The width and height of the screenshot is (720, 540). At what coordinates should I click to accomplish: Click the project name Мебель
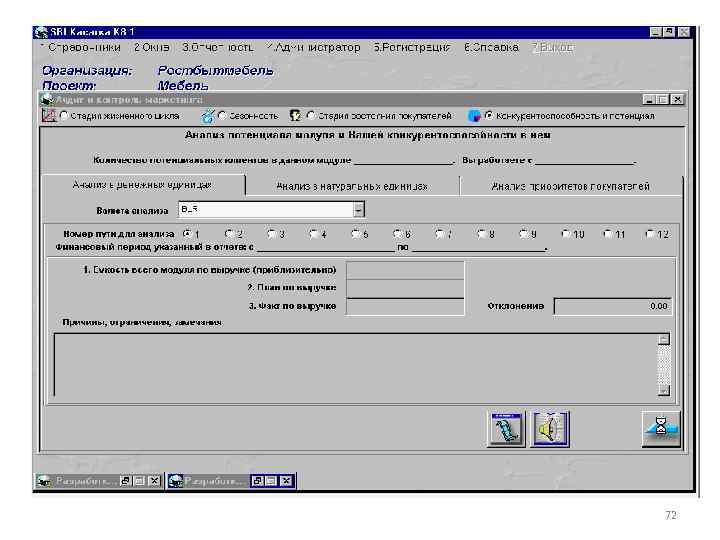click(183, 85)
